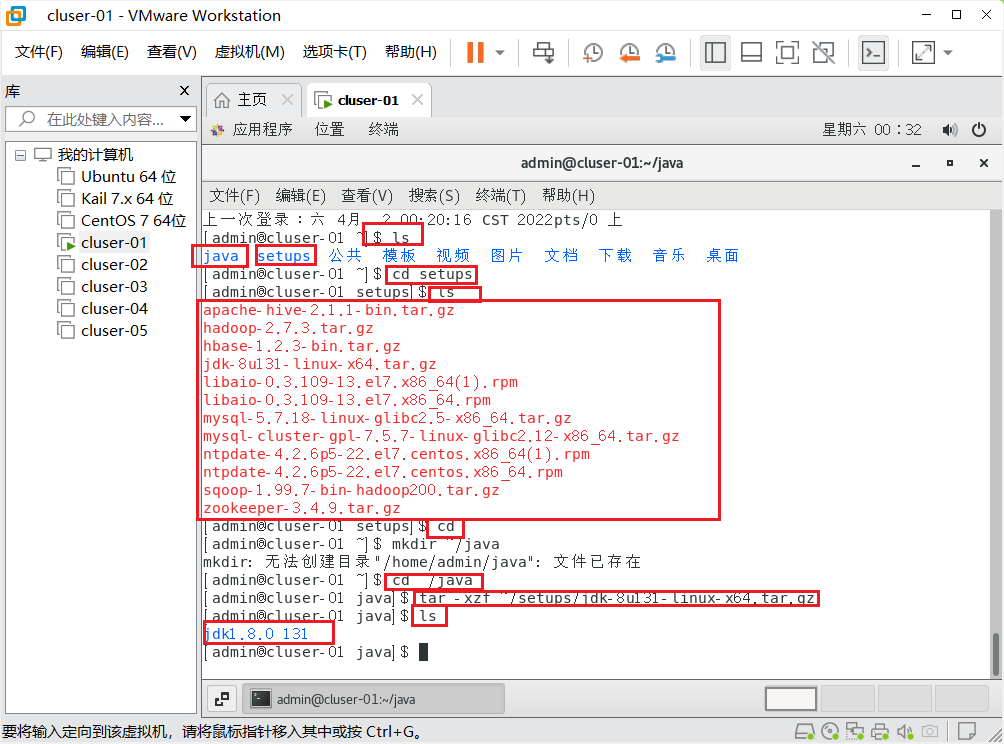Collapse the 我的计算机 tree node
Viewport: 1004px width, 744px height.
[20, 155]
